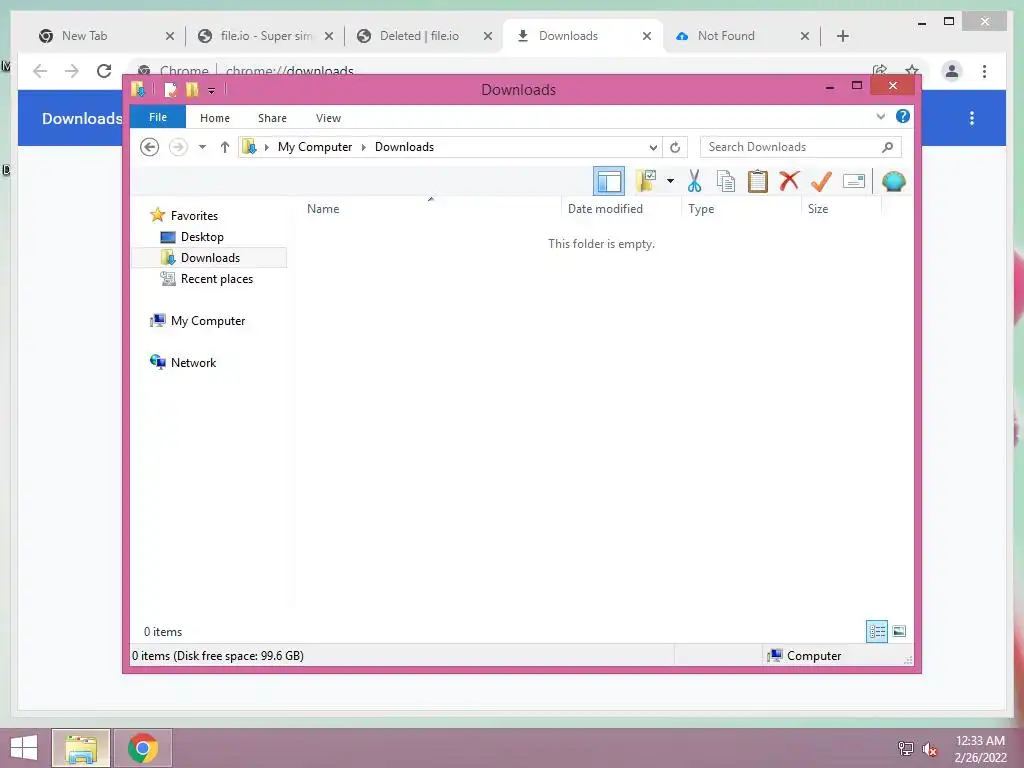1024x768 pixels.
Task: Click Downloads in address breadcrumb
Action: click(x=404, y=147)
